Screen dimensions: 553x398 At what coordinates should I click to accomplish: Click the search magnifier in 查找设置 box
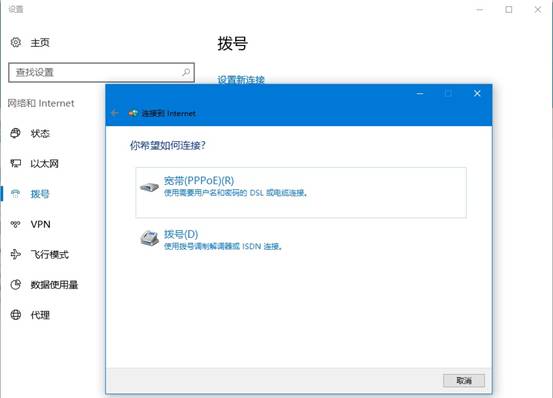coord(186,72)
